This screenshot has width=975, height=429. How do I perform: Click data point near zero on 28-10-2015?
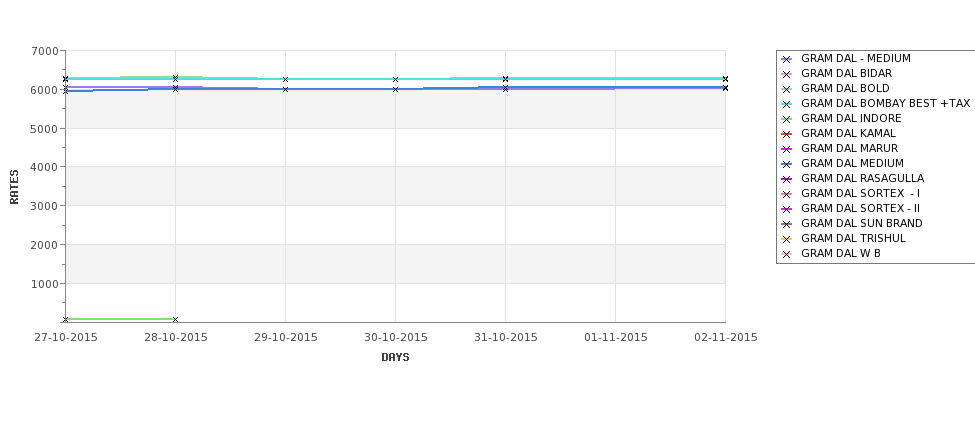click(x=175, y=320)
